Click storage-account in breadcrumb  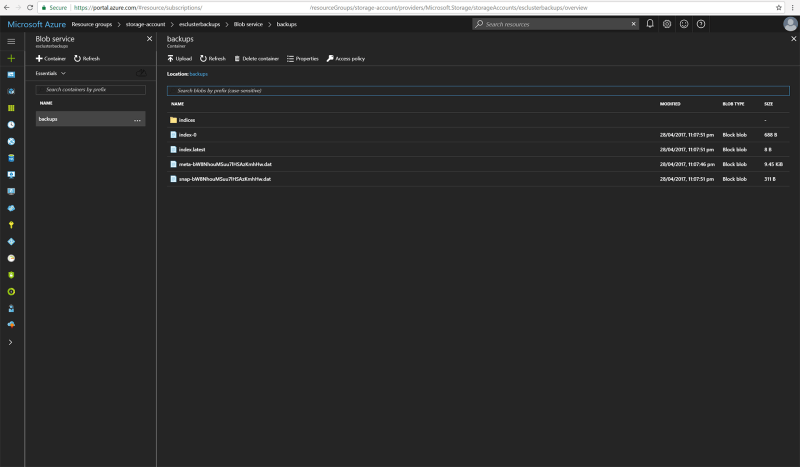(145, 24)
